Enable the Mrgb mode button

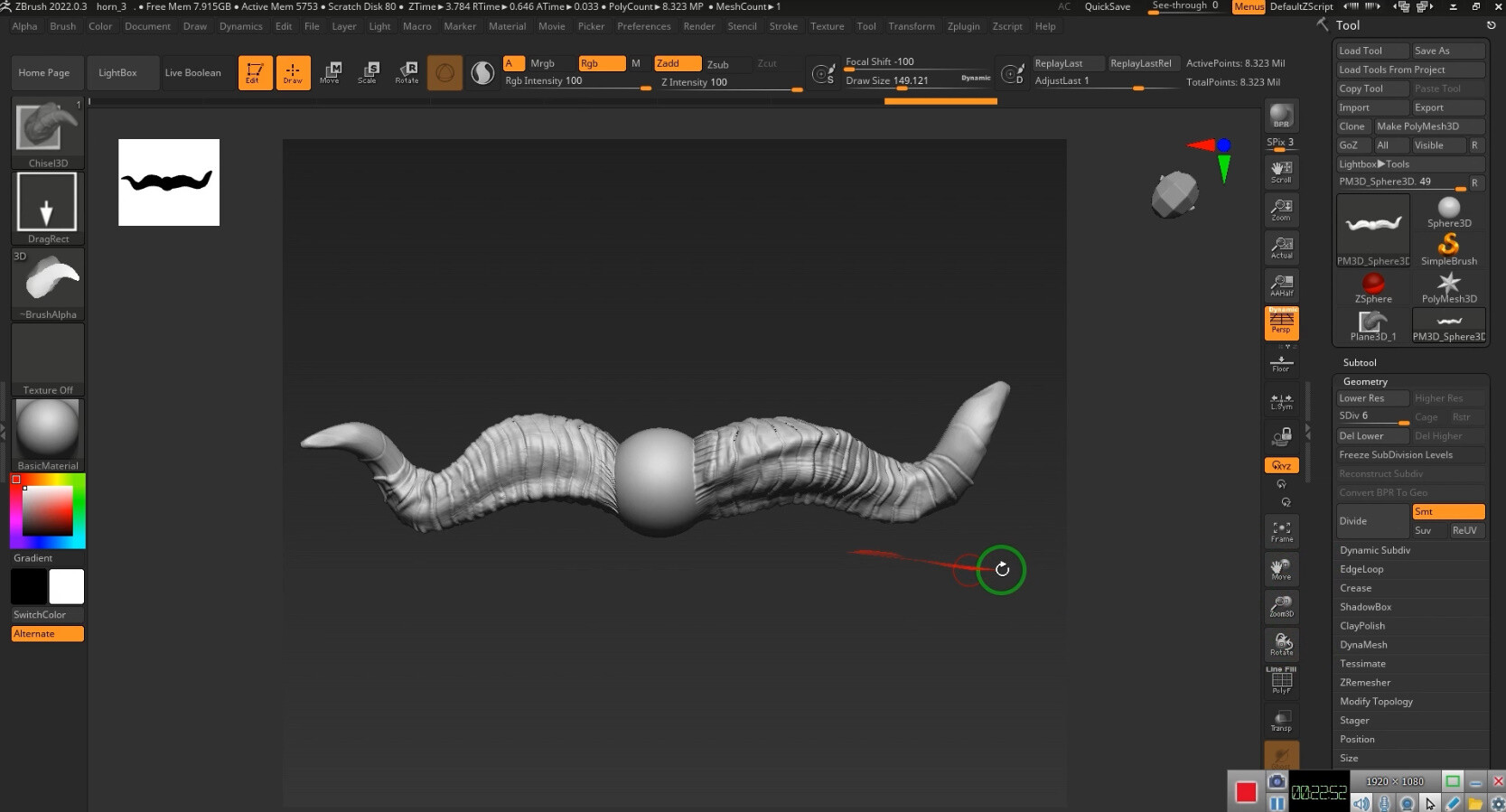coord(542,63)
